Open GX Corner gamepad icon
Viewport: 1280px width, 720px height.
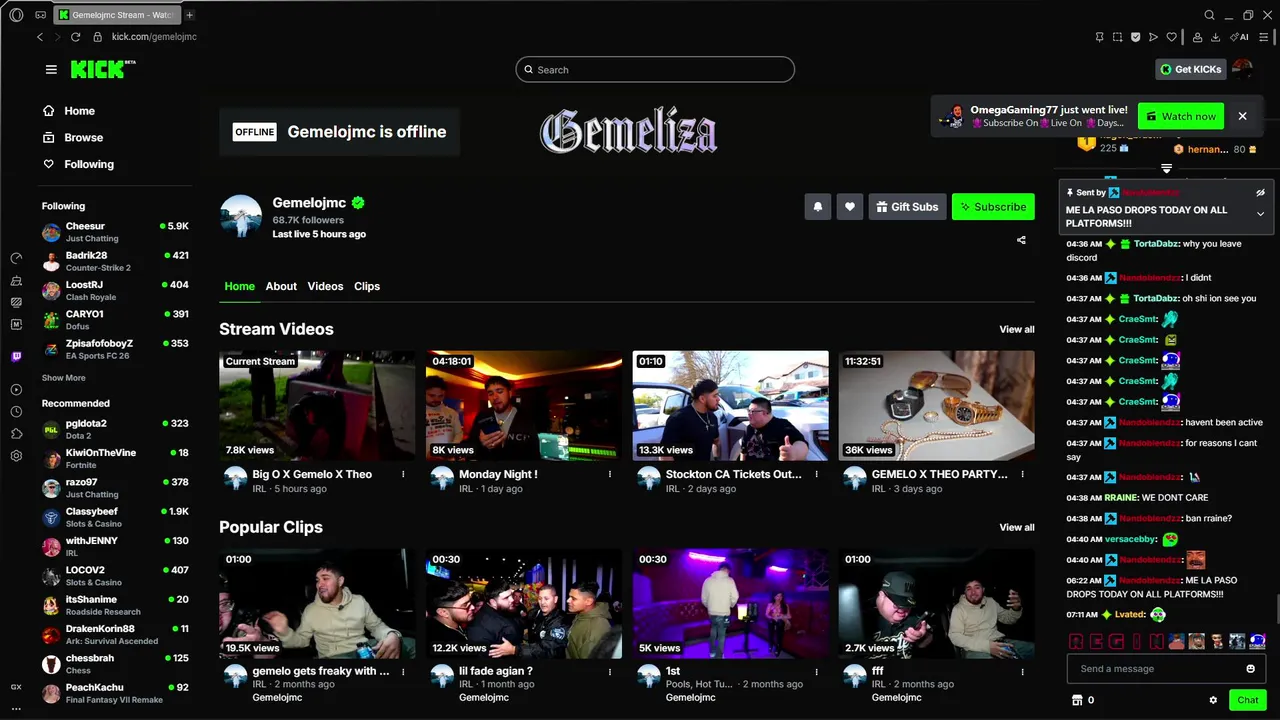[x=40, y=15]
